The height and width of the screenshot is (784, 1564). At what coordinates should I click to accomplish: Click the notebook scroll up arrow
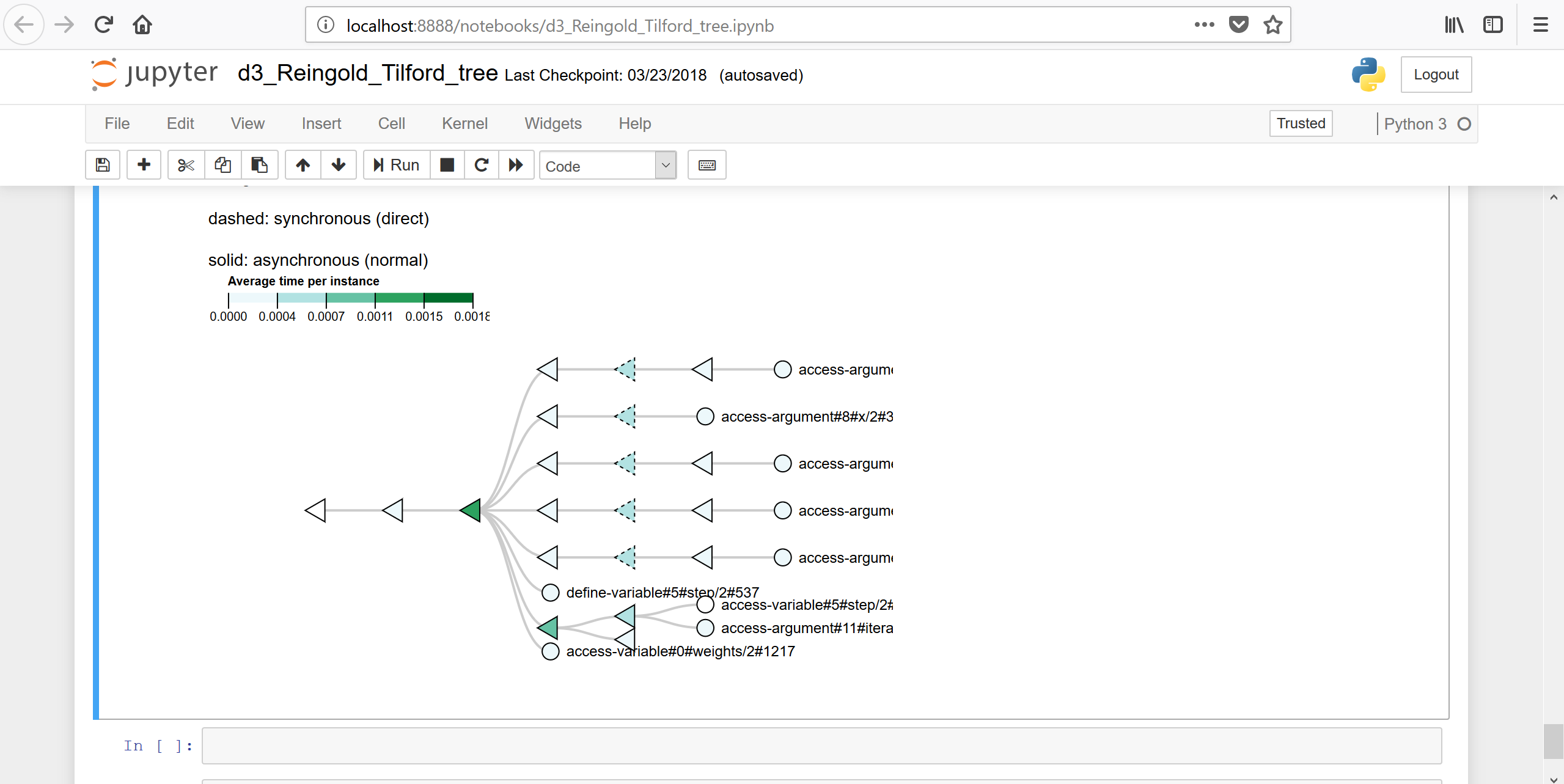click(x=1554, y=197)
